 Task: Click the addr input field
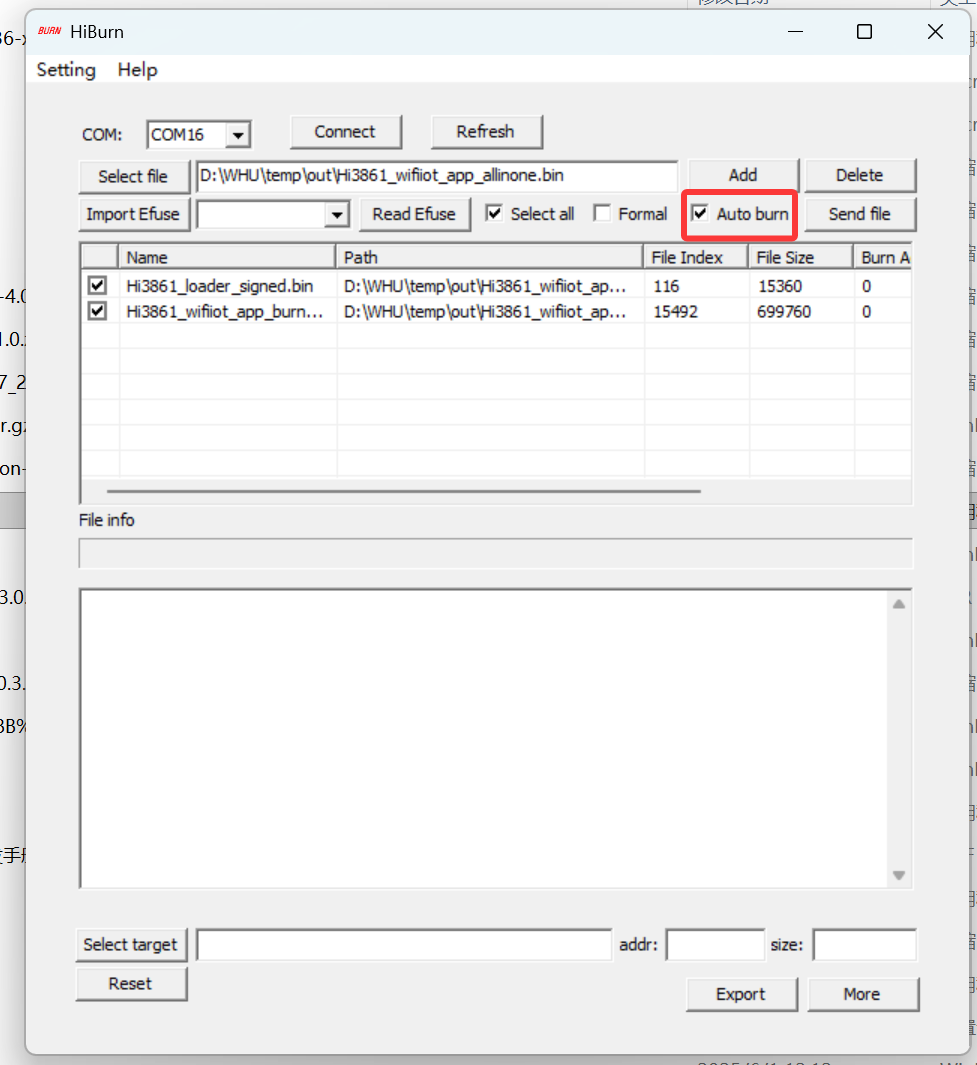pos(715,945)
